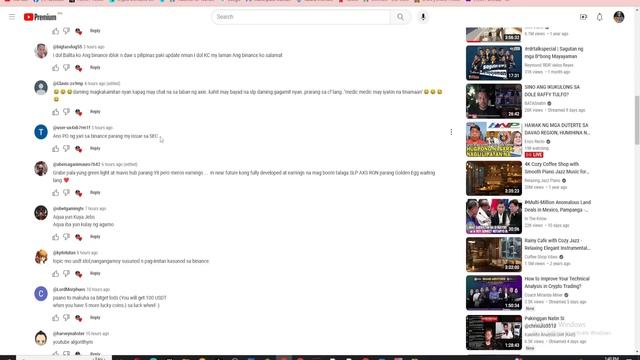
Task: Go to YouTube Premium home logo
Action: coord(41,17)
